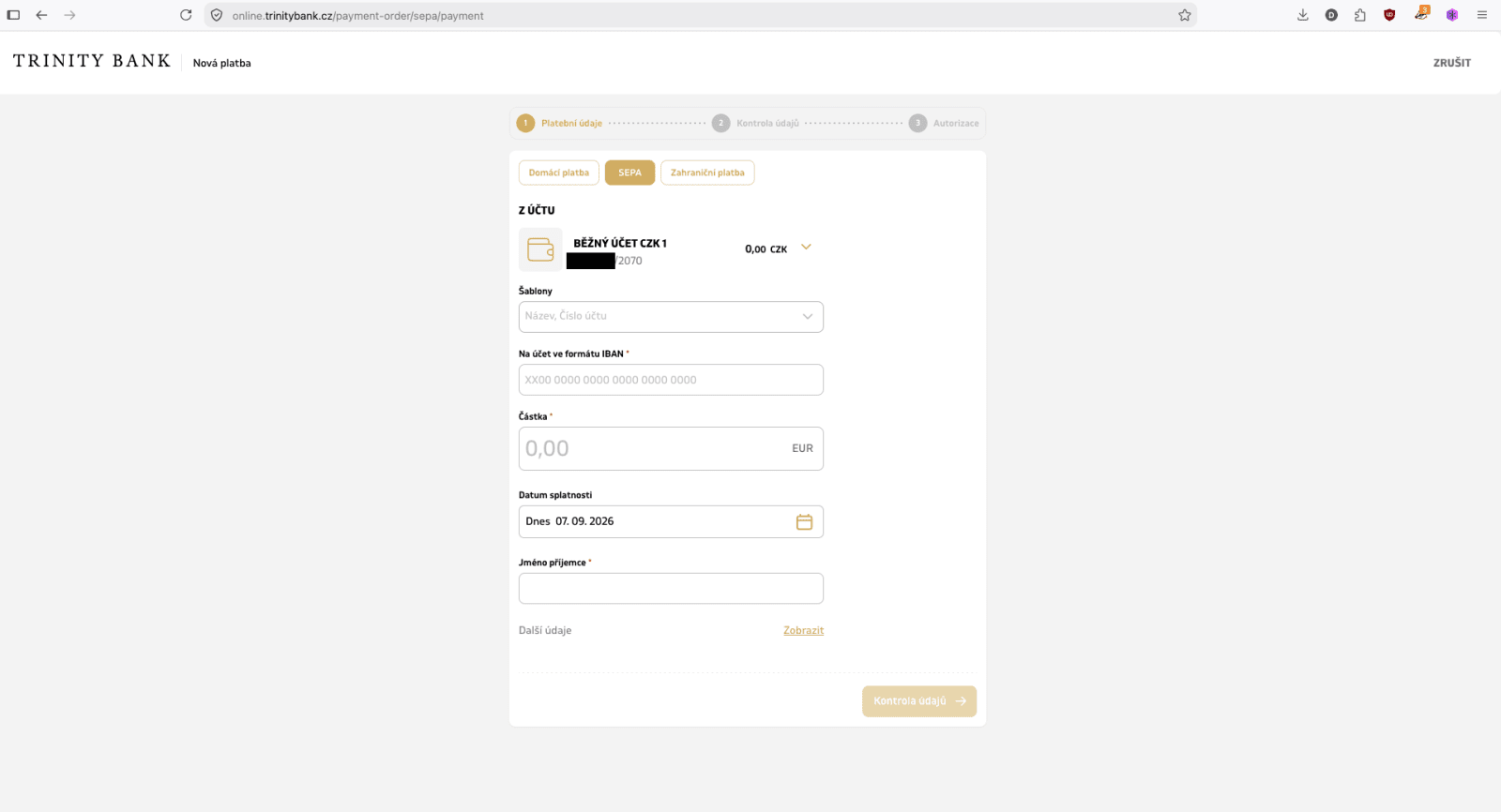Click the BĚŽNÝ ÚČET CZK 1 text
Viewport: 1501px width, 812px height.
click(620, 243)
